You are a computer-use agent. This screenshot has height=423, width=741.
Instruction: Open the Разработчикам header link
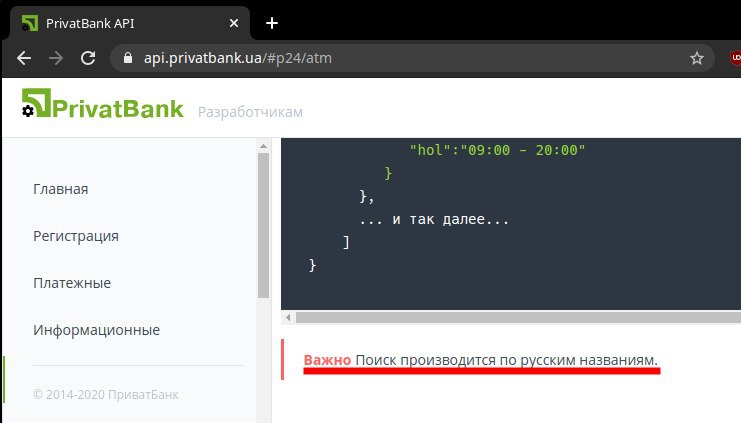pyautogui.click(x=250, y=112)
